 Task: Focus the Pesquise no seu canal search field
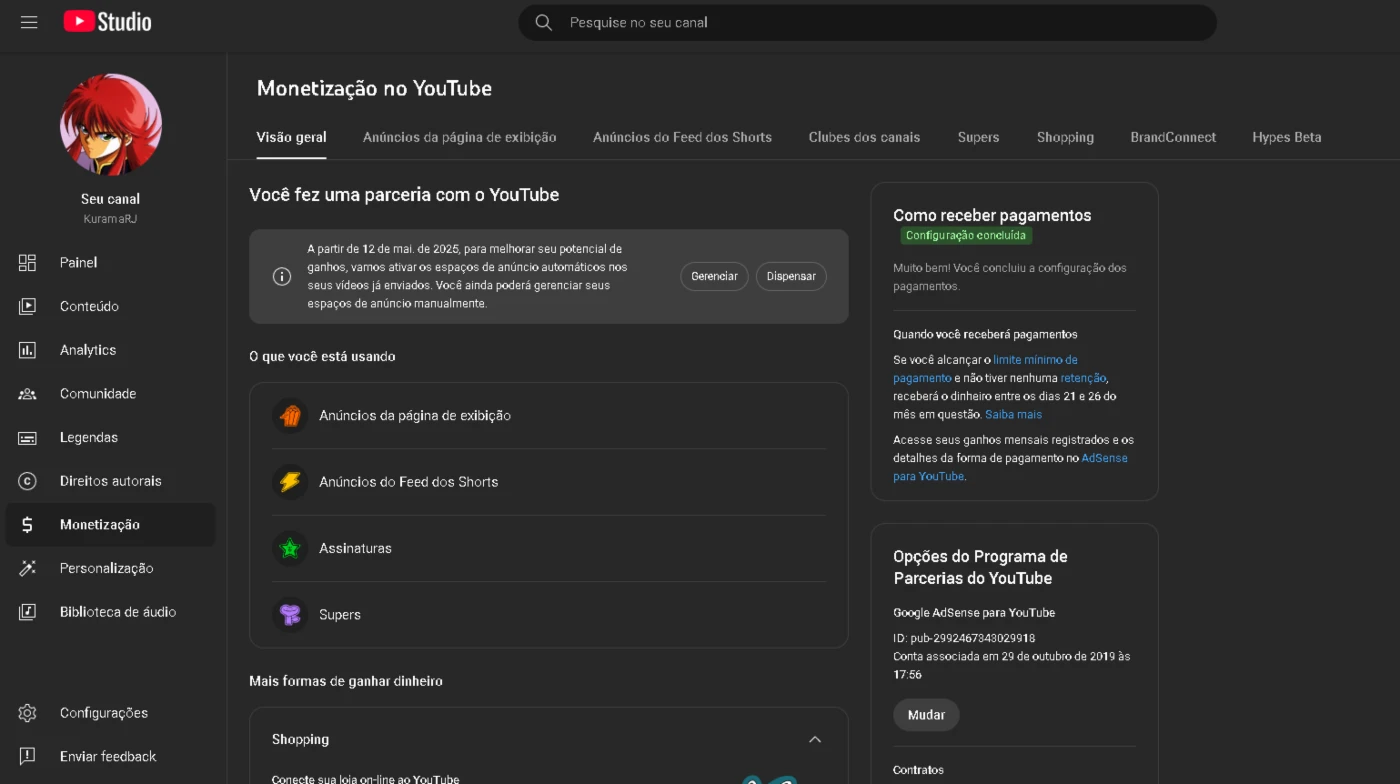click(x=867, y=22)
